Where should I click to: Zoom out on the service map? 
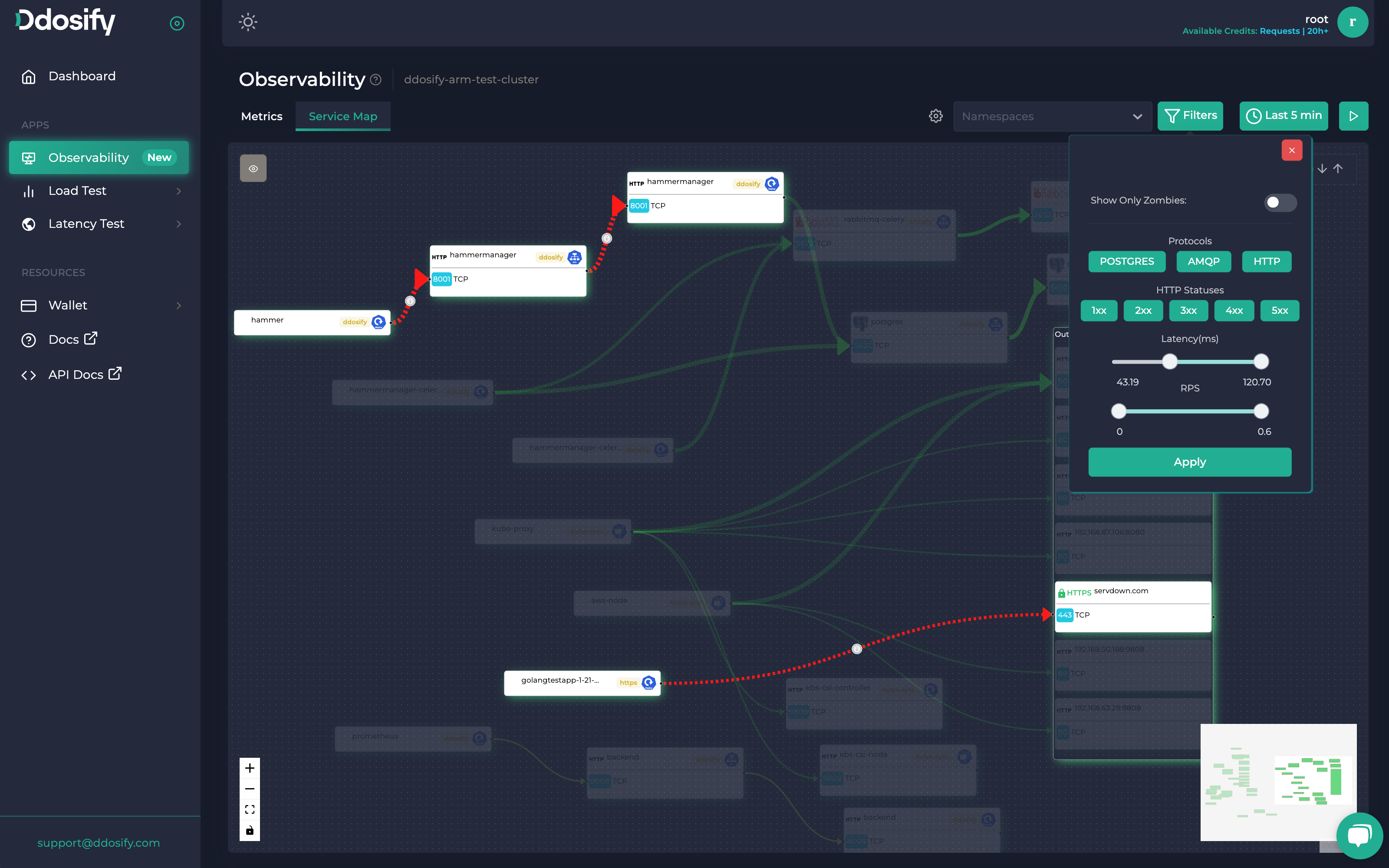pyautogui.click(x=250, y=789)
